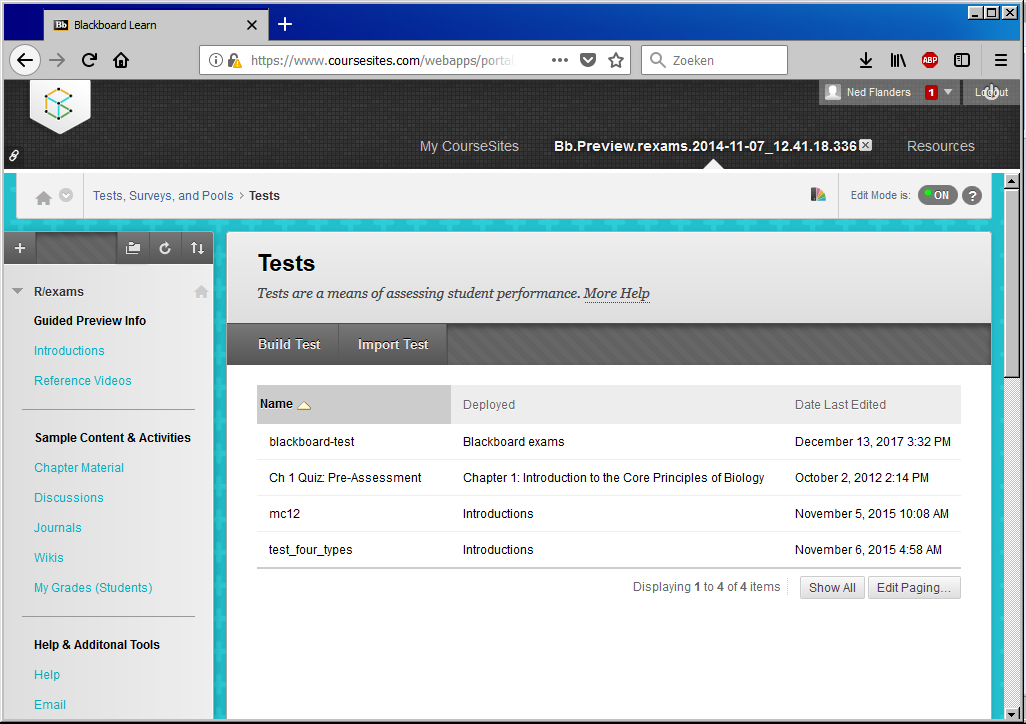Click Import Test
Image resolution: width=1026 pixels, height=724 pixels.
[x=393, y=344]
